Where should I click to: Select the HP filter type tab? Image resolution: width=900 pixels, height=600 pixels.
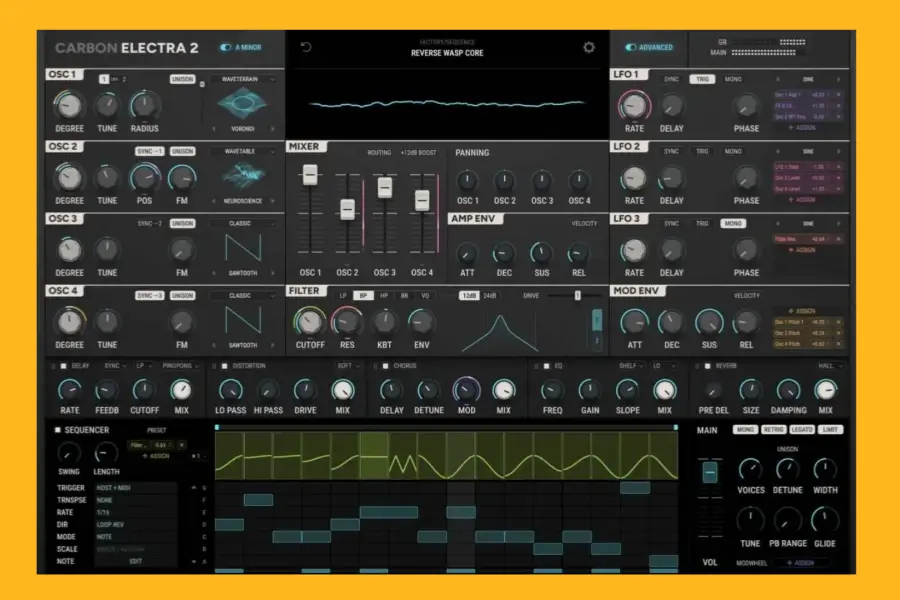[x=384, y=296]
